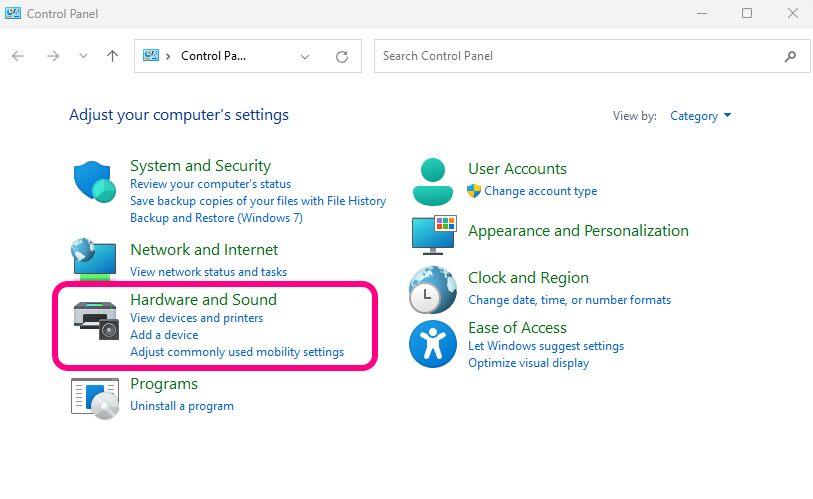This screenshot has width=813, height=499.
Task: Open the User Accounts person icon
Action: [433, 182]
